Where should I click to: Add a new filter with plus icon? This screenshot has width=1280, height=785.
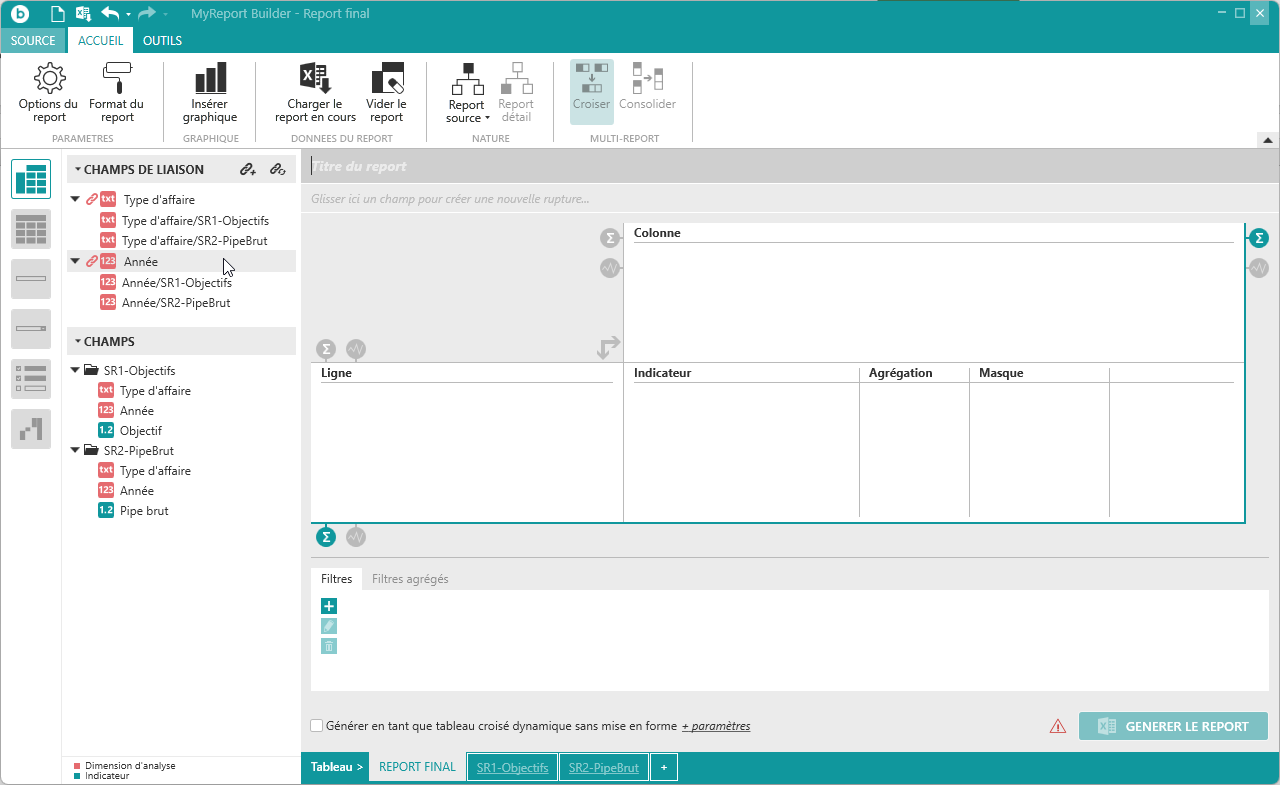pos(329,606)
